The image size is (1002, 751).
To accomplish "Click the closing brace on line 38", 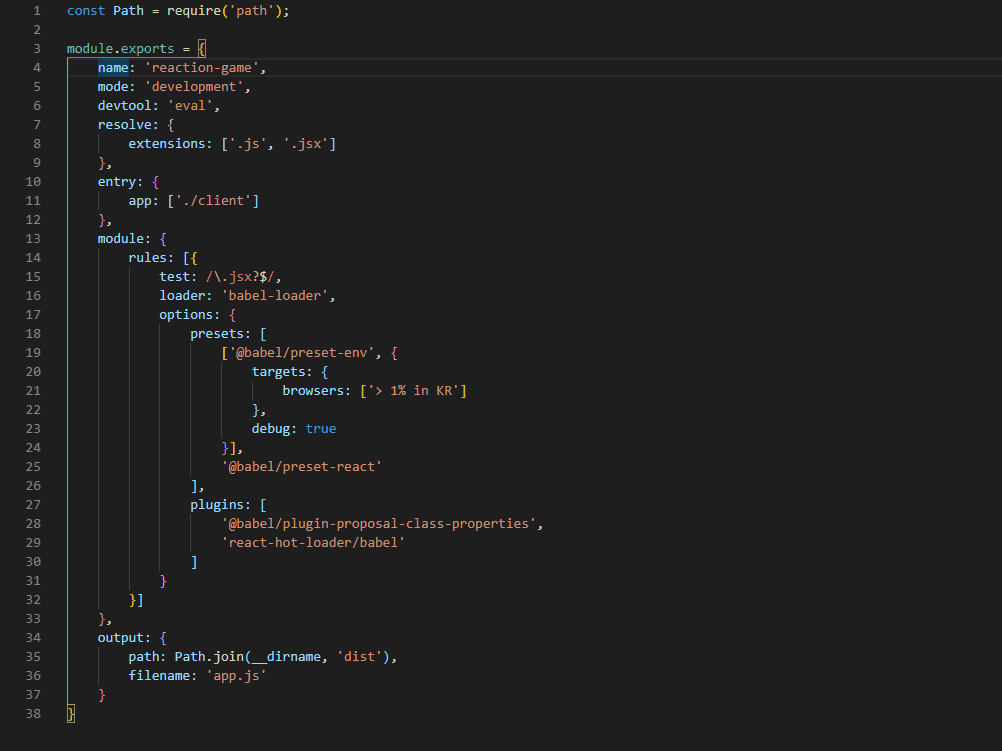I will (71, 714).
